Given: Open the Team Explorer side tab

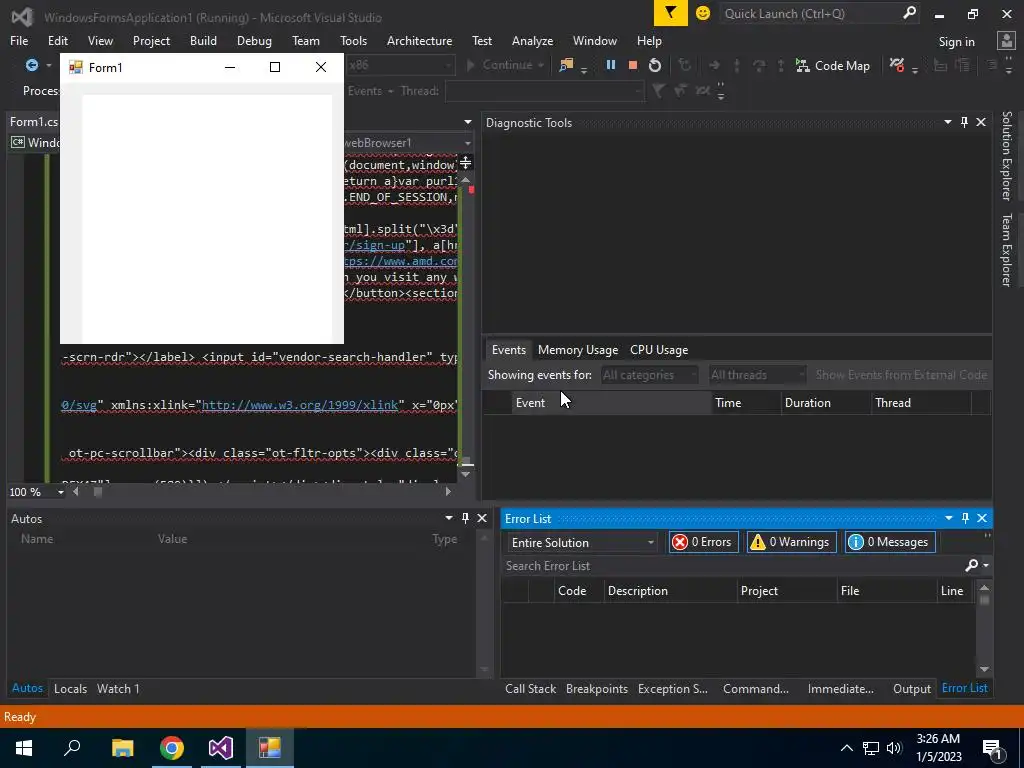Looking at the screenshot, I should click(x=1006, y=249).
